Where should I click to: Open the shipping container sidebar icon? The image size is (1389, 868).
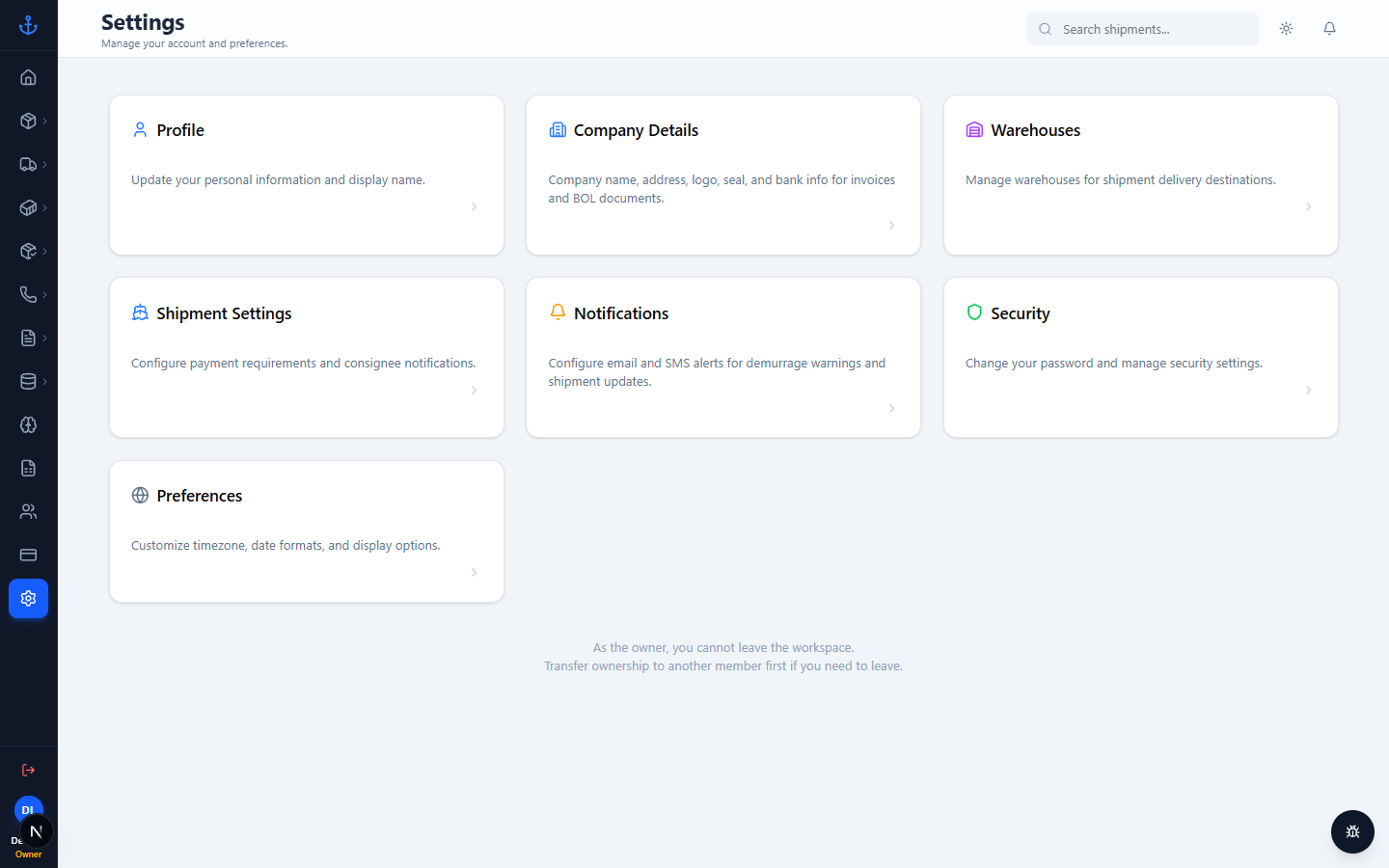coord(28,207)
